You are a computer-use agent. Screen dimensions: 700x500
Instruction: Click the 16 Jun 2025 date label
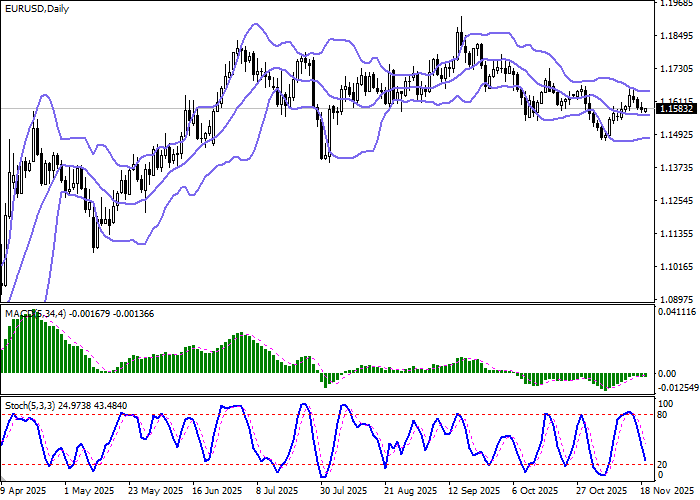click(215, 492)
